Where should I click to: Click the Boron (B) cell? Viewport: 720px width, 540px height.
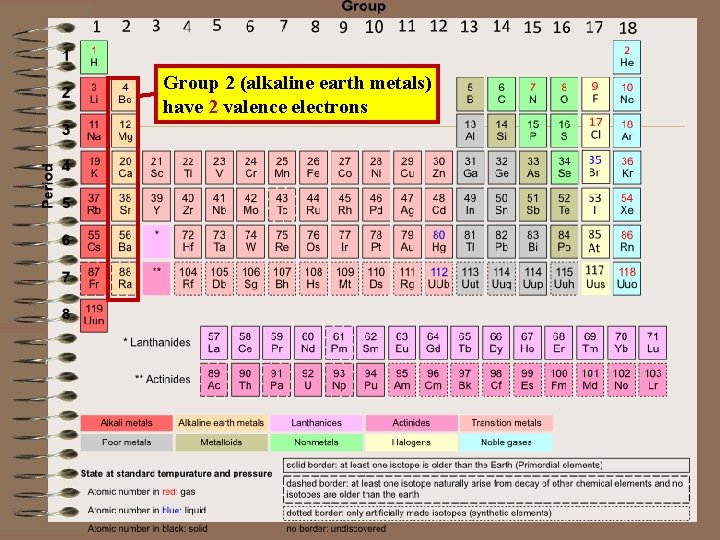(x=470, y=94)
